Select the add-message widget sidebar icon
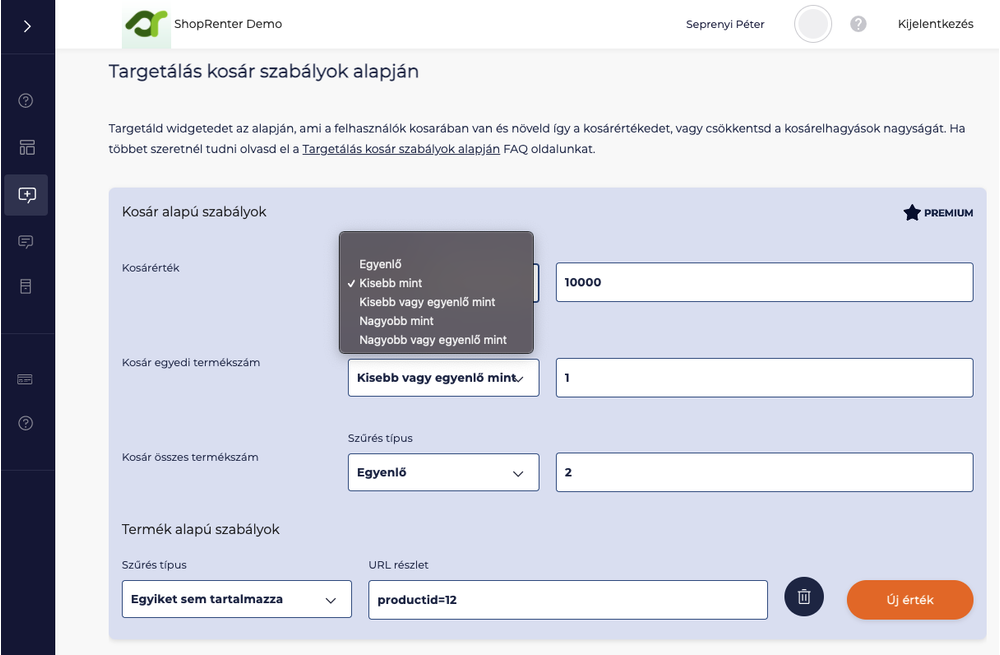1000x655 pixels. 26,195
